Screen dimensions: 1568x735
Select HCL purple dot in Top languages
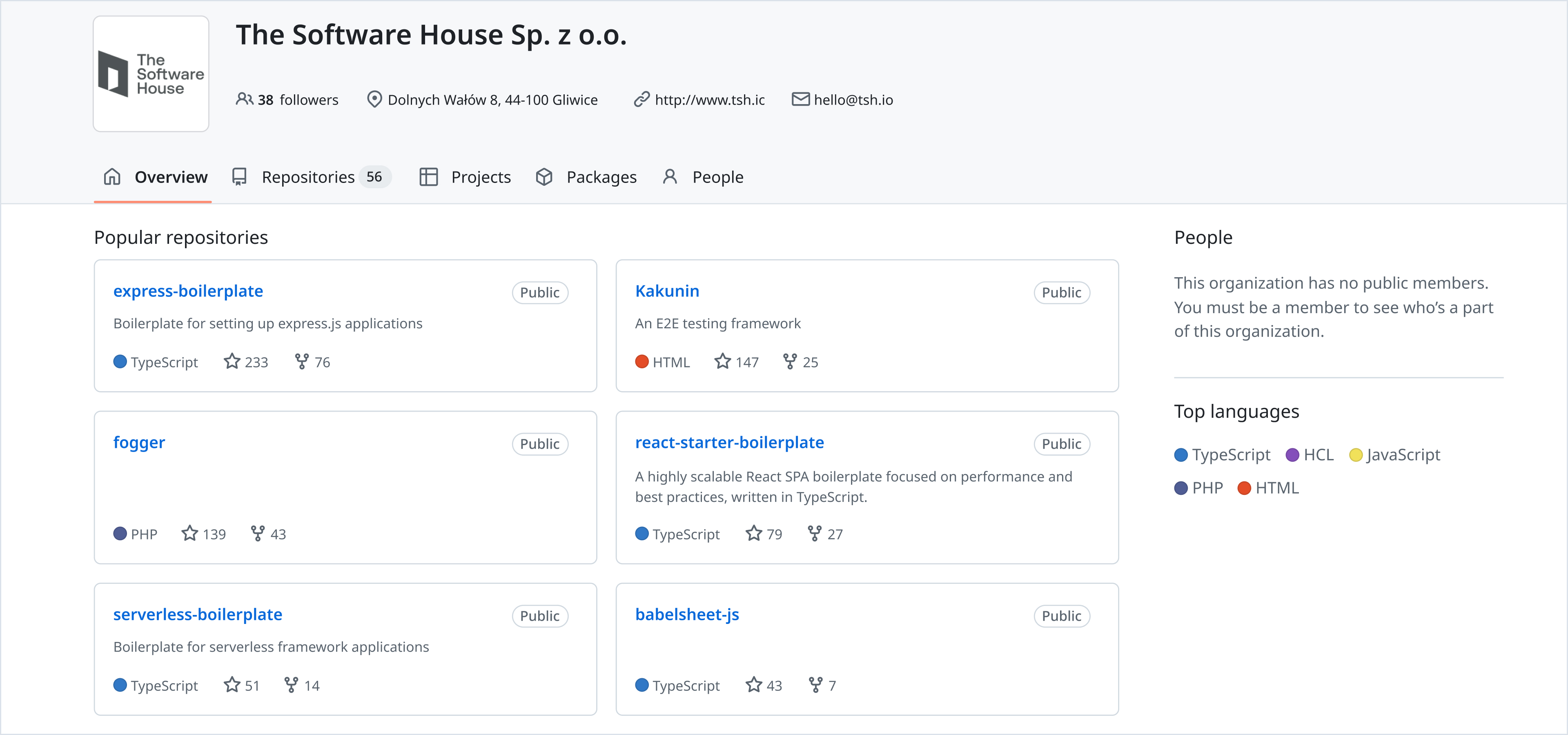click(x=1292, y=455)
